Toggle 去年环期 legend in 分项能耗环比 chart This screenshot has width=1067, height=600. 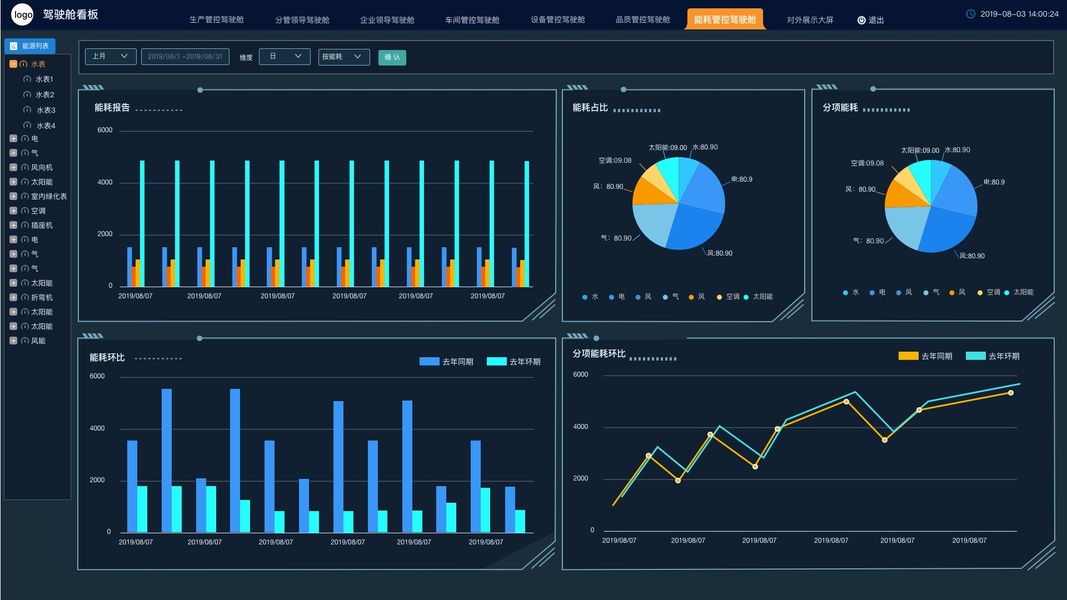[993, 356]
